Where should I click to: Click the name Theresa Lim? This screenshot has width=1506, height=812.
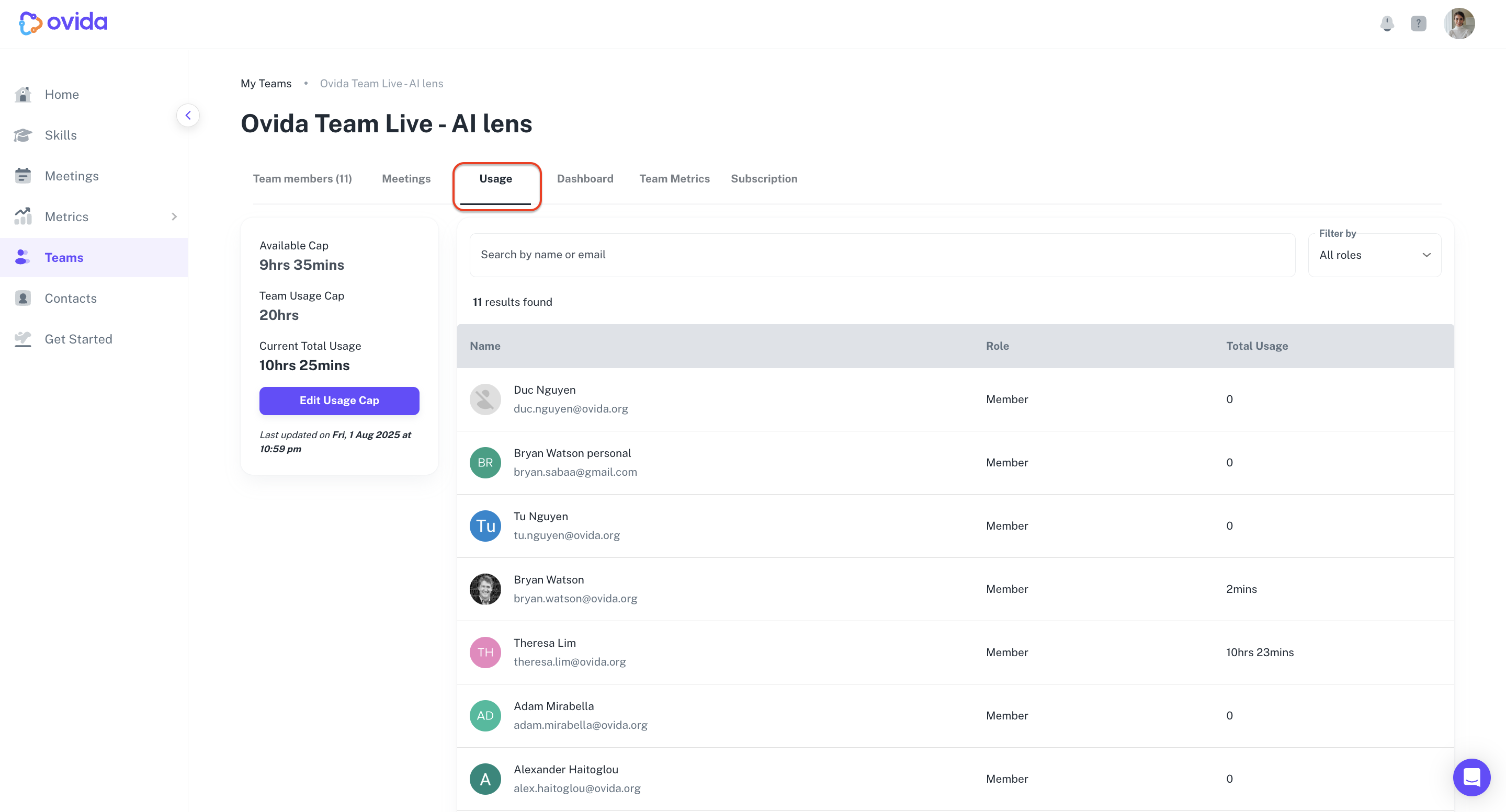click(545, 643)
